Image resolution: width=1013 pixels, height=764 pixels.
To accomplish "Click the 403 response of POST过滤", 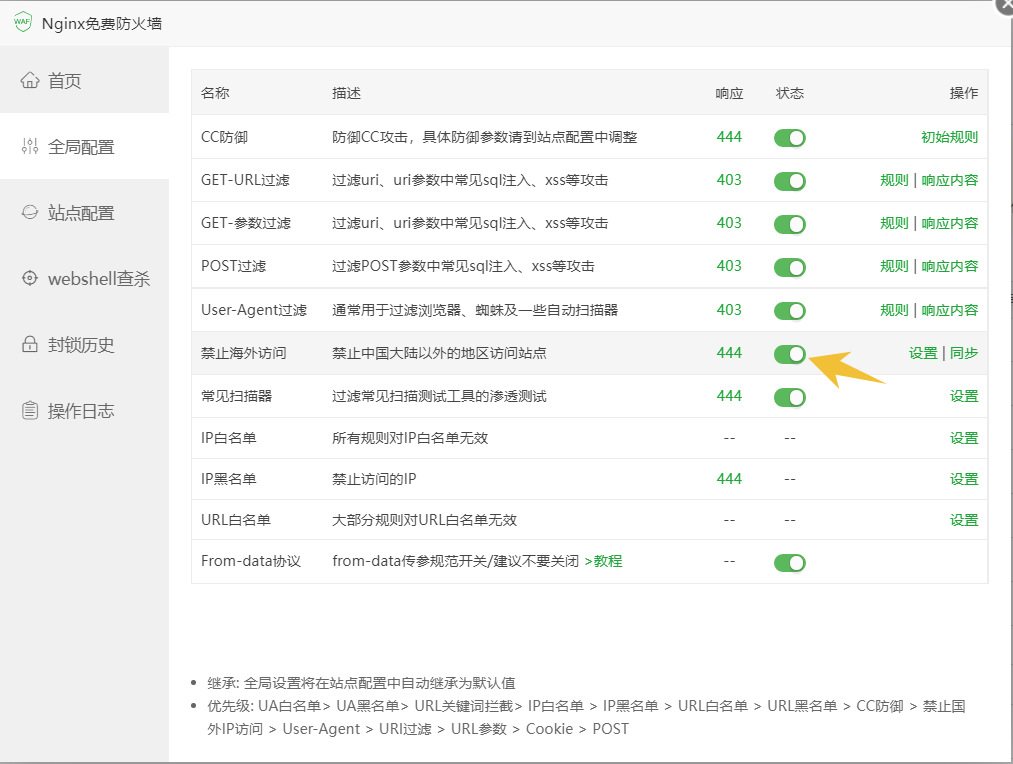I will coord(729,266).
